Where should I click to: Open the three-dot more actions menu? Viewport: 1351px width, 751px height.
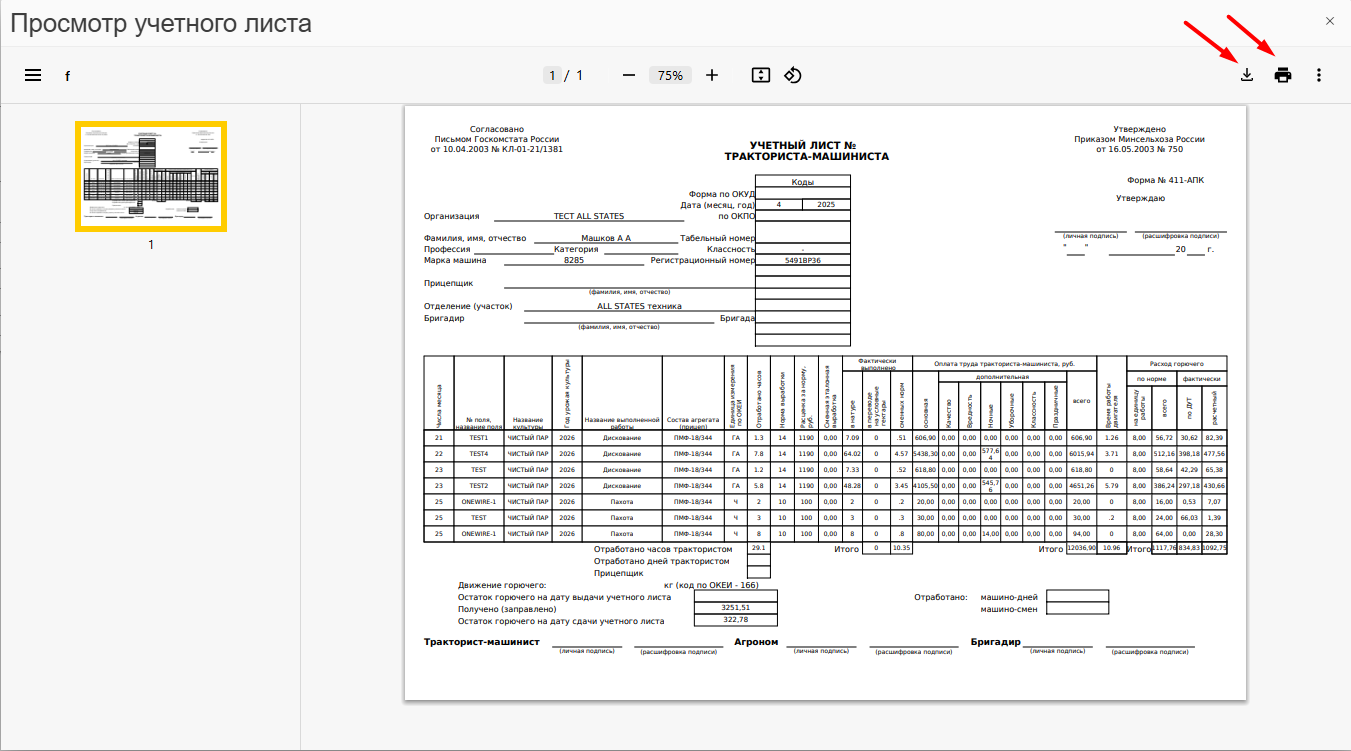[1319, 75]
